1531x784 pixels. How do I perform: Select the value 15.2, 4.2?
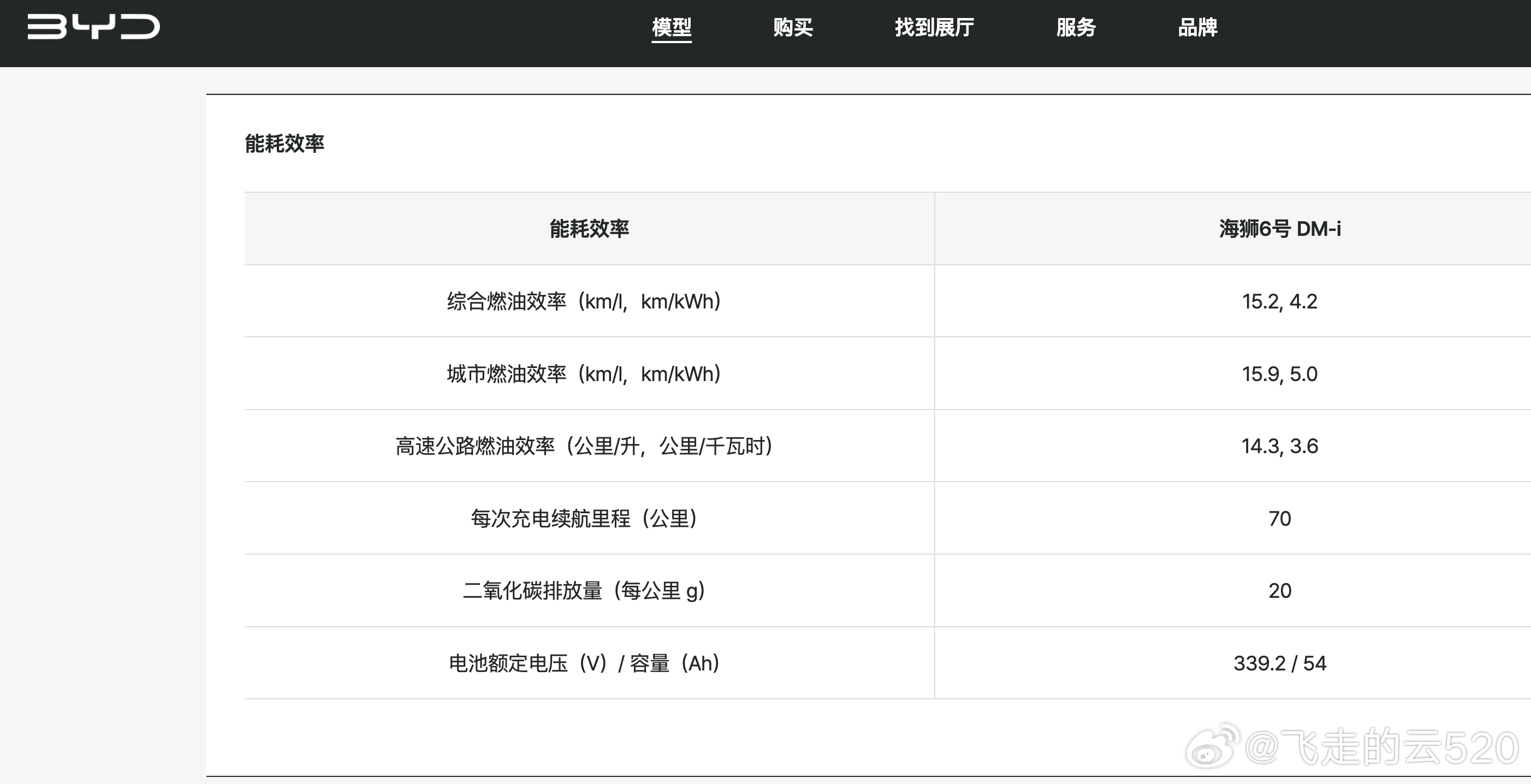coord(1280,301)
